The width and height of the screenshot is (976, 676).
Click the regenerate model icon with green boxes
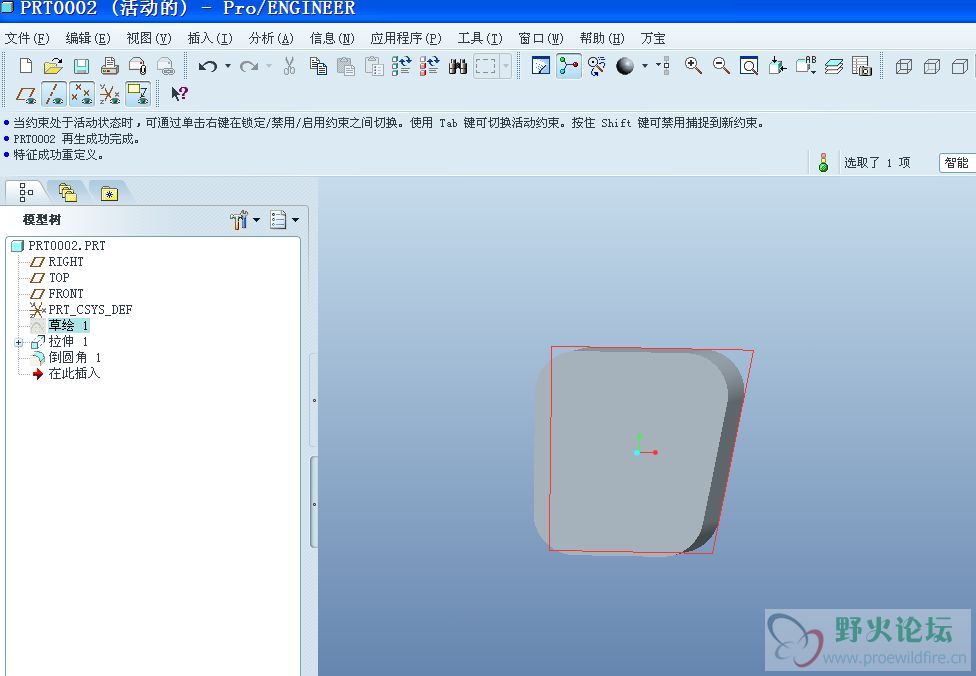pos(401,65)
